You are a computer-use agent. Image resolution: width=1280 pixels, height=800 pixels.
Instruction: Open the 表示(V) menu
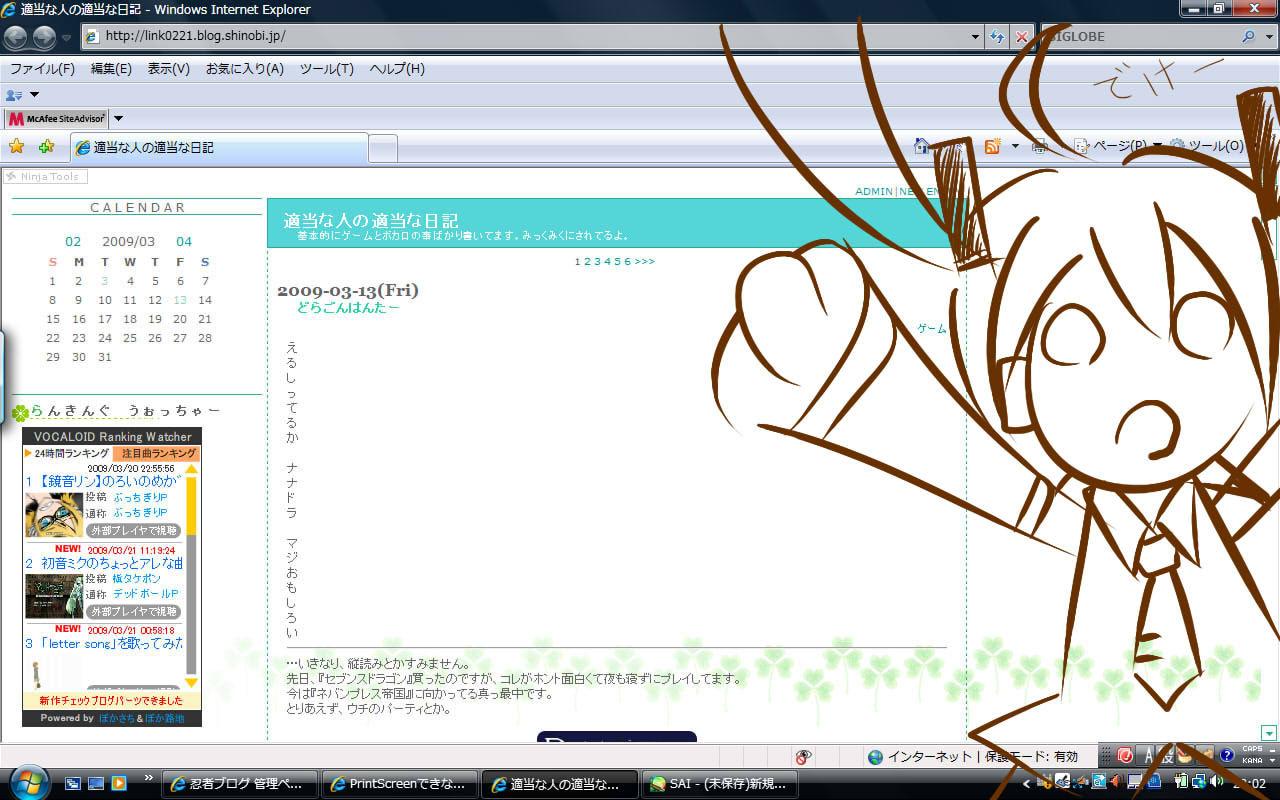point(168,69)
